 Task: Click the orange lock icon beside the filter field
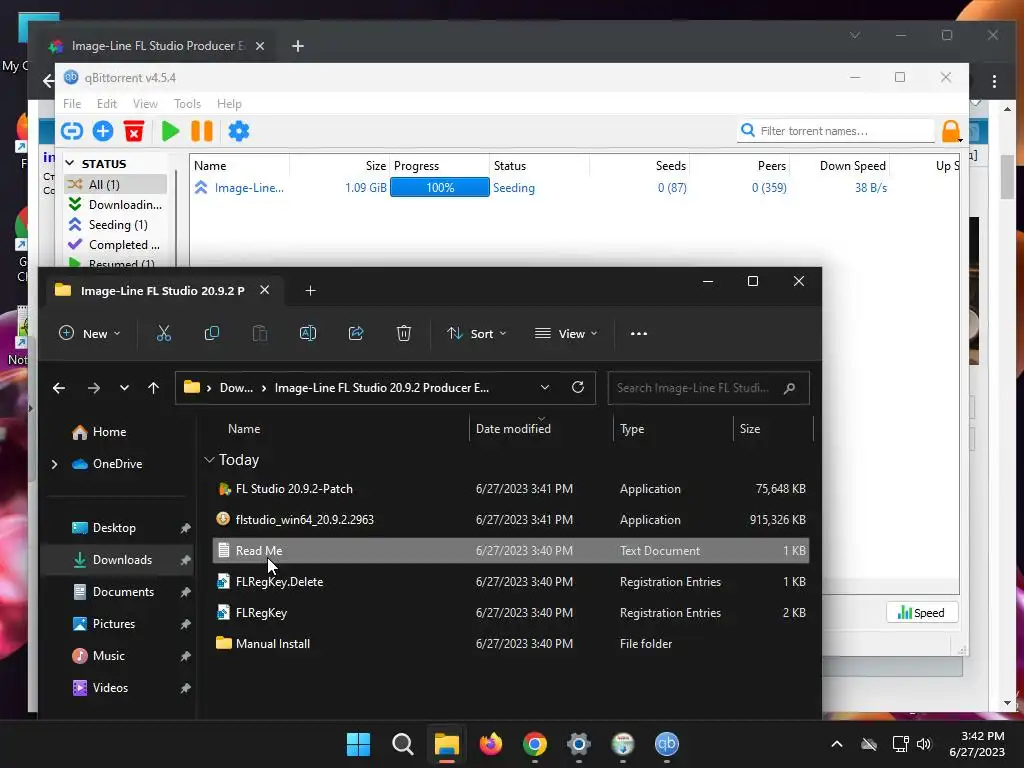click(951, 131)
